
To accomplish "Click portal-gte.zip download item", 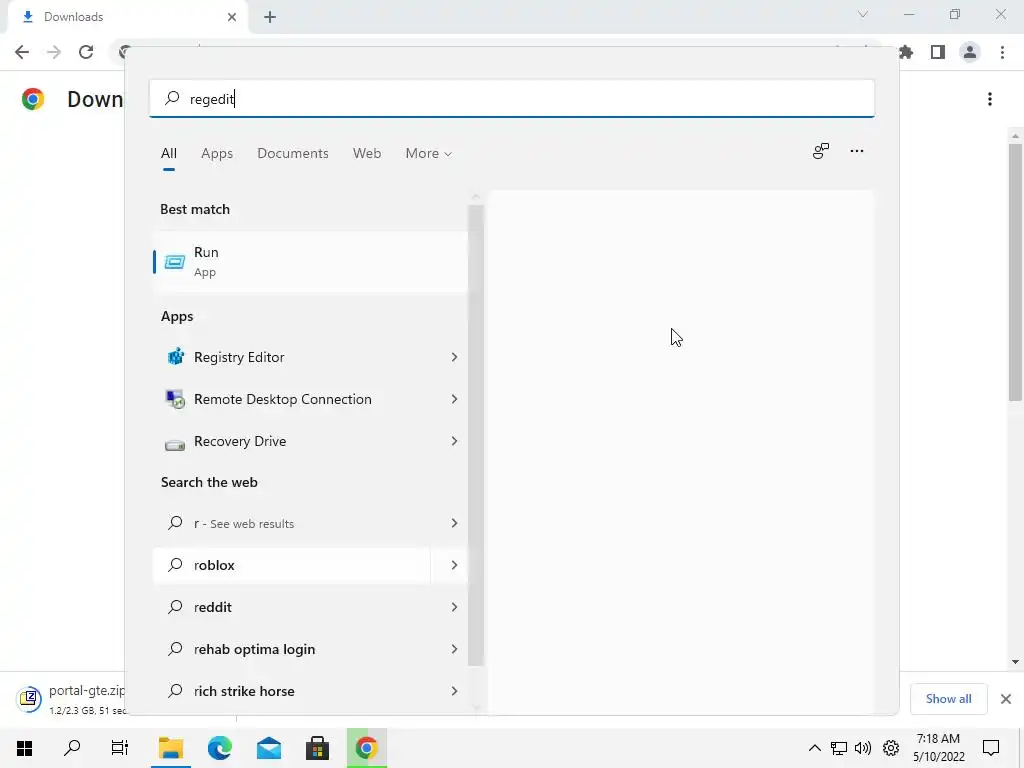I will coord(71,699).
